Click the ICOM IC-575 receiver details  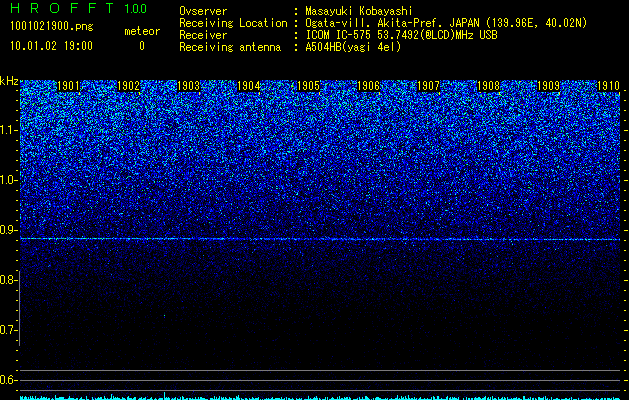pos(401,35)
